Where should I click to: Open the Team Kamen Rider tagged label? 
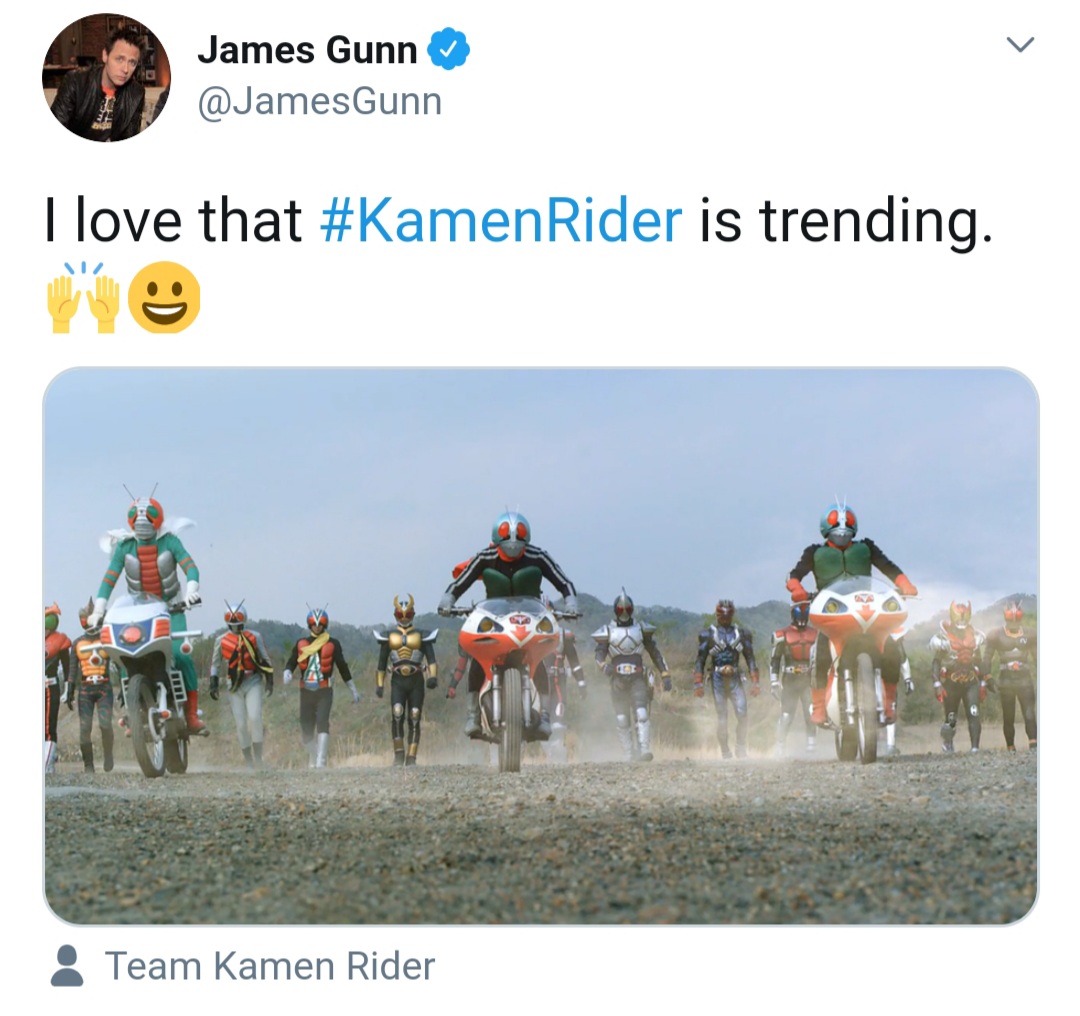point(269,966)
